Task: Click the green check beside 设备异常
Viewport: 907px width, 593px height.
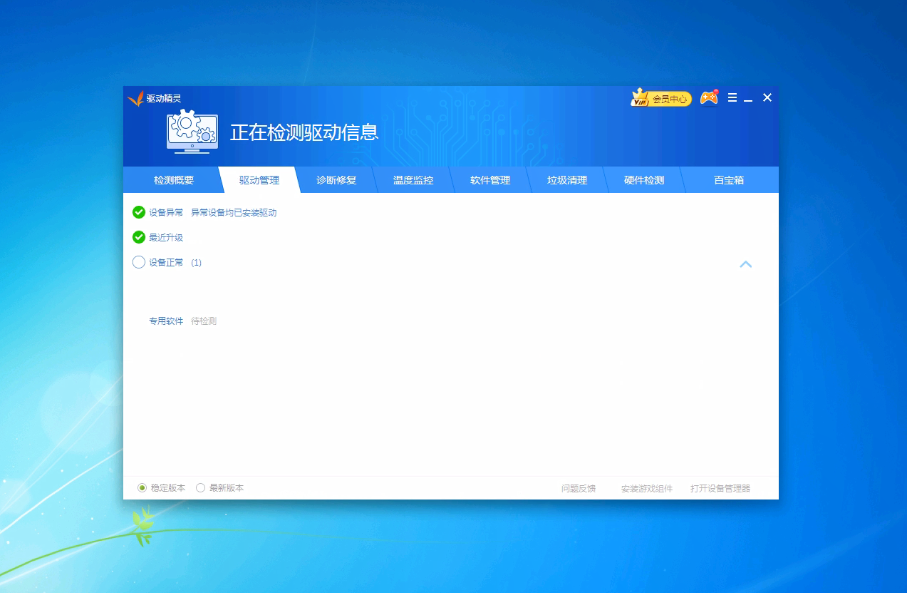Action: (x=139, y=212)
